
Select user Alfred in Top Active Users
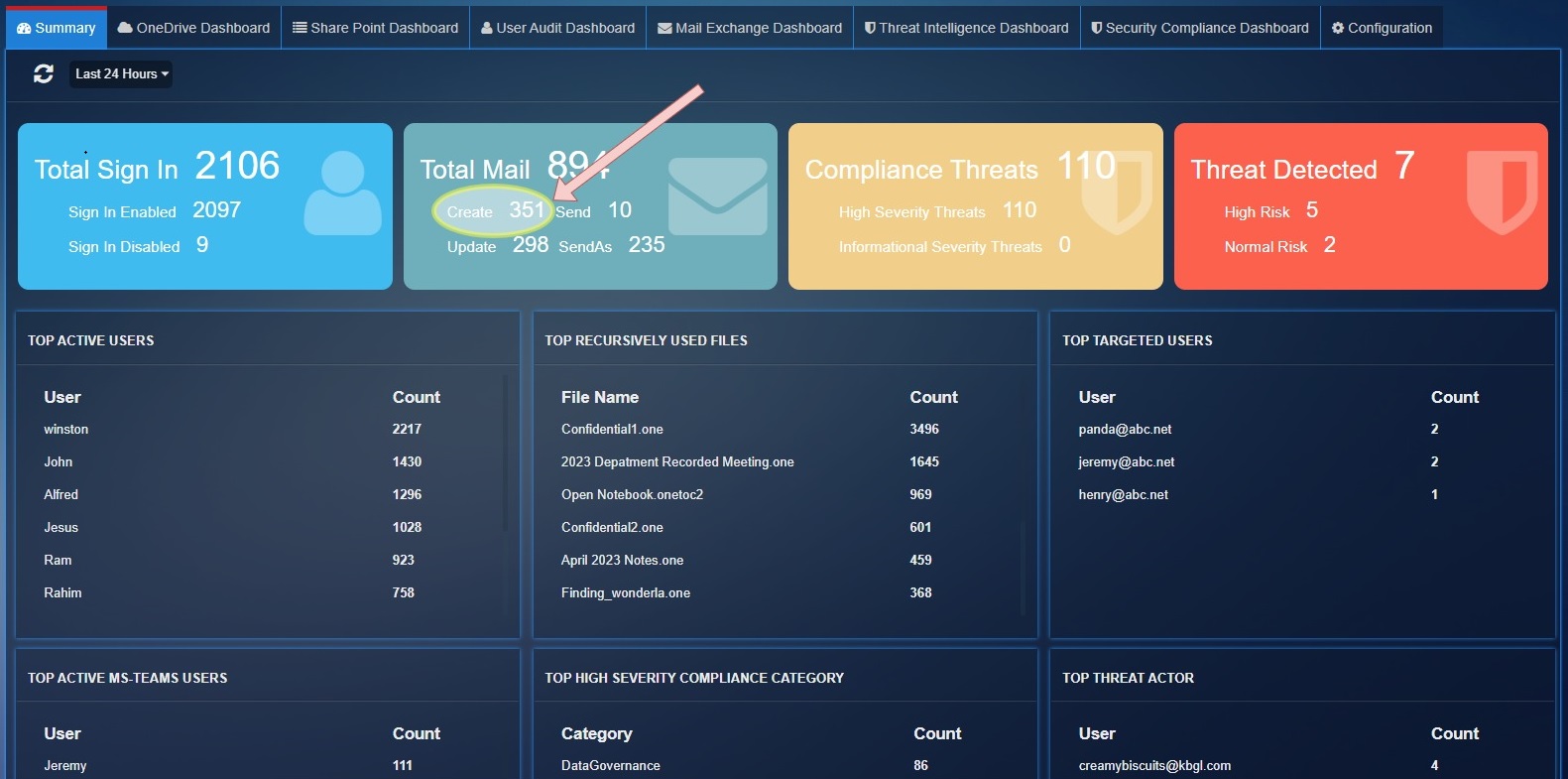61,495
